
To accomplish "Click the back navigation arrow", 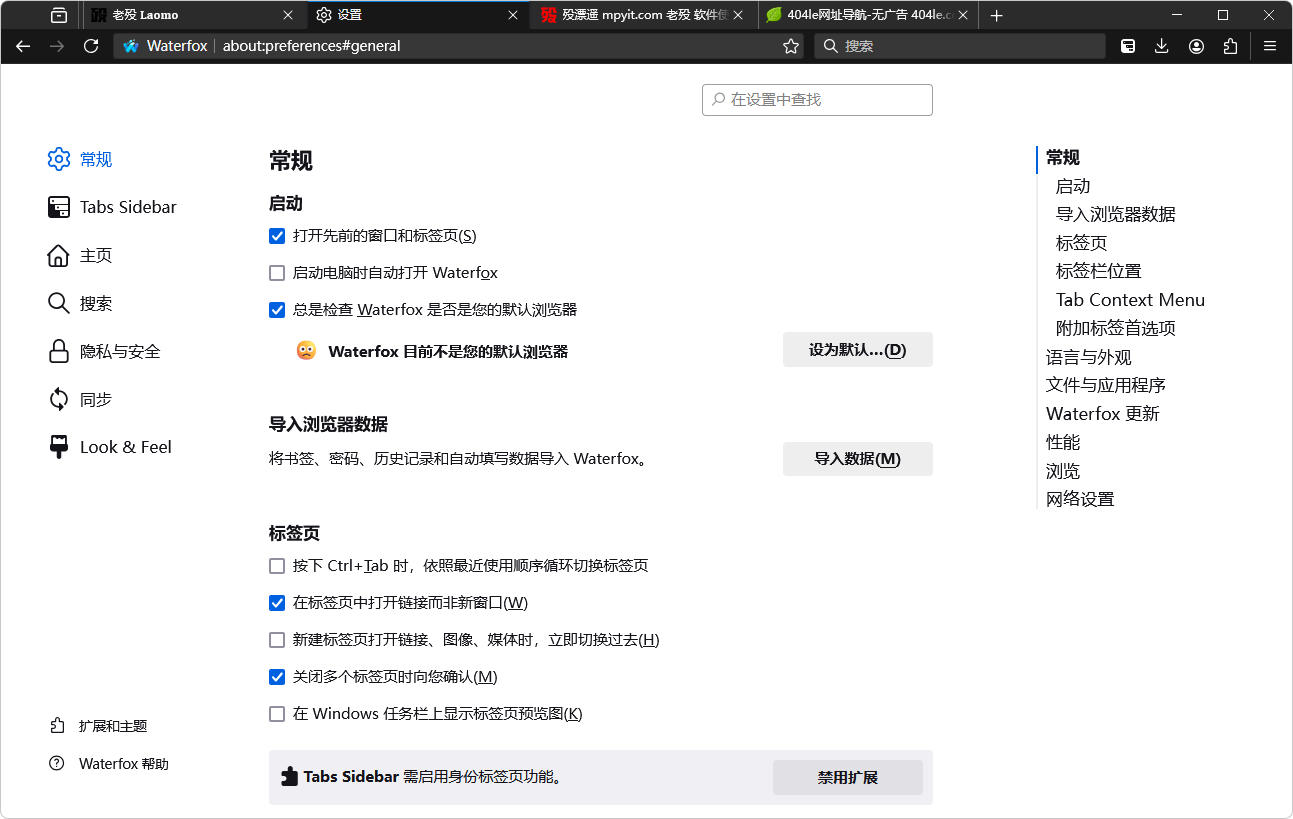I will click(23, 46).
